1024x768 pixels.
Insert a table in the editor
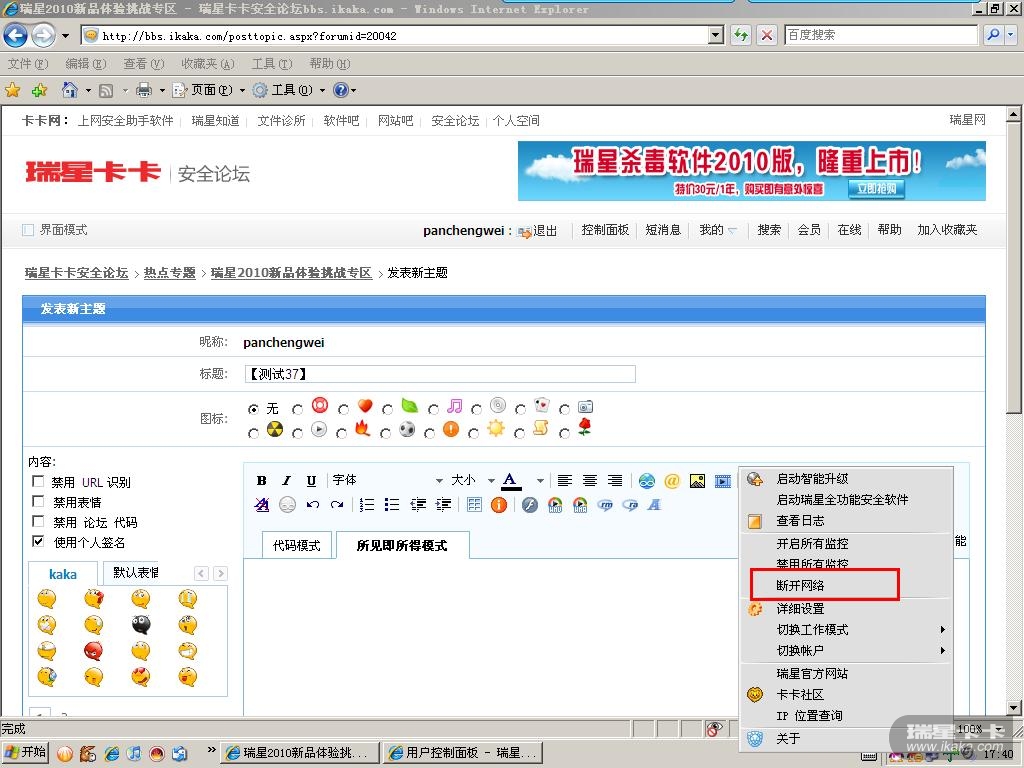(x=474, y=505)
